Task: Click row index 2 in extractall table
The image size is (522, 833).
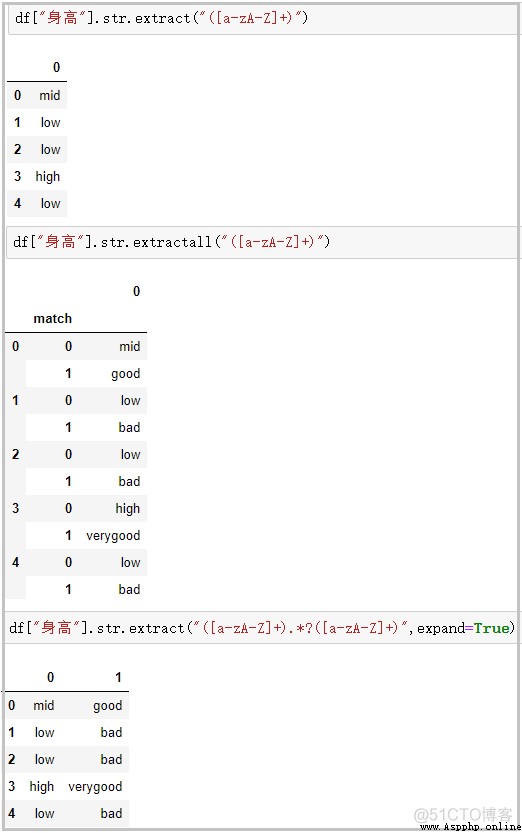Action: tap(15, 454)
